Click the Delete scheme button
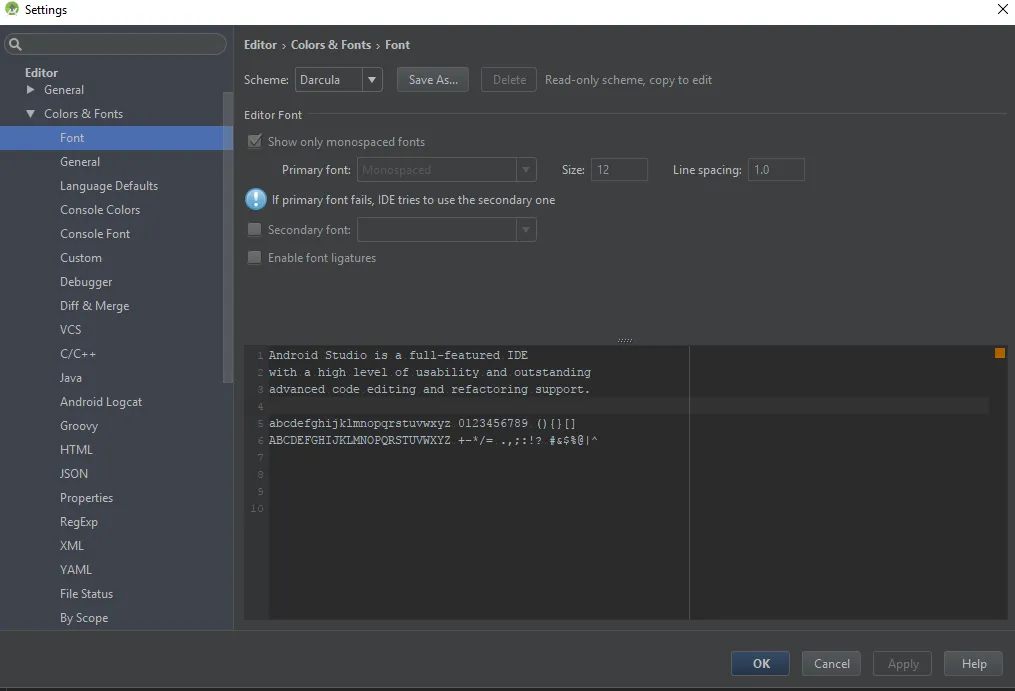 [509, 80]
